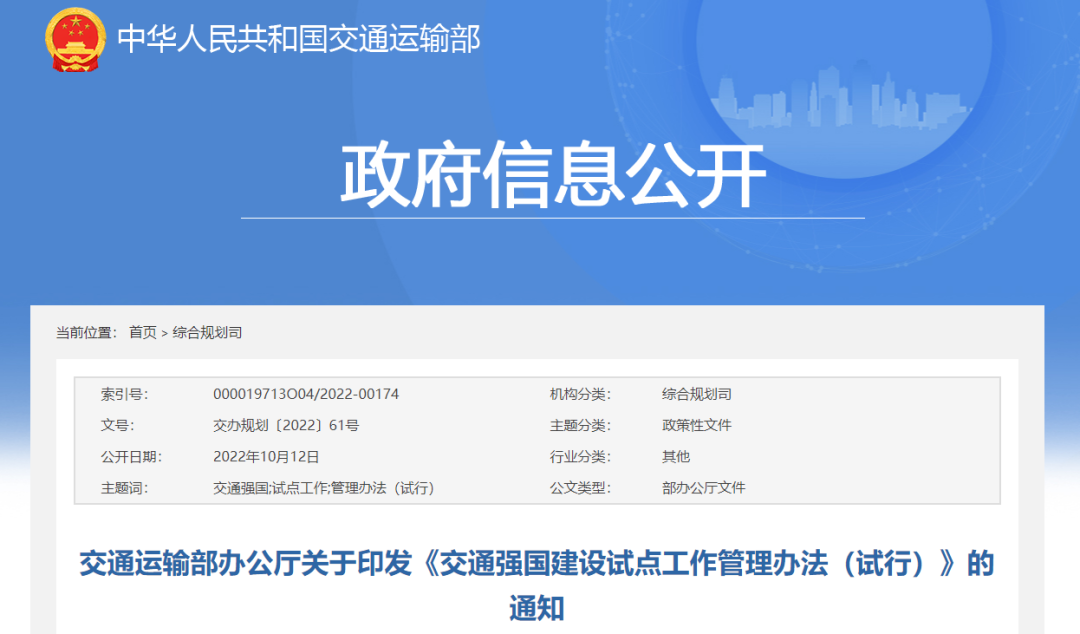Click the article title 交通运输部办公厅关于印发
Viewport: 1080px width, 634px height.
537,585
